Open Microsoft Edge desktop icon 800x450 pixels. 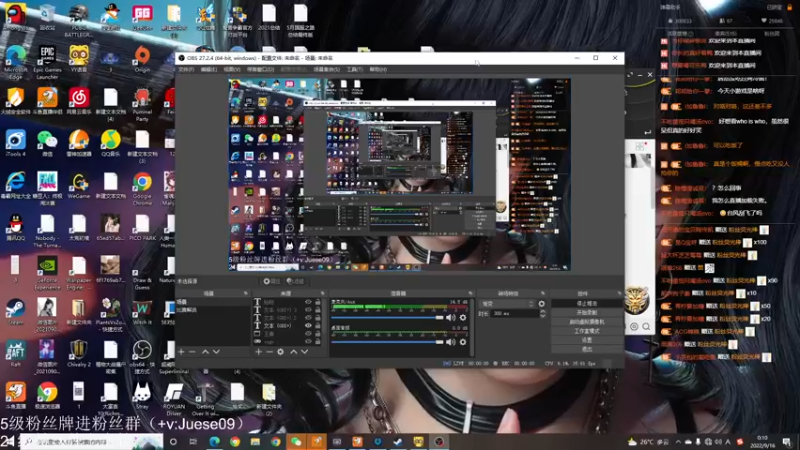(x=15, y=62)
